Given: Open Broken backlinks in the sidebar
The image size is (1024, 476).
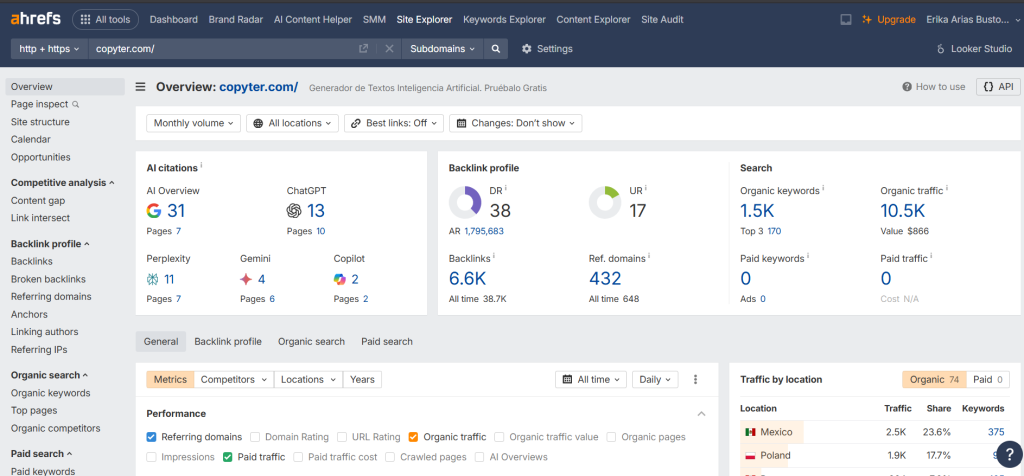Looking at the screenshot, I should (48, 279).
